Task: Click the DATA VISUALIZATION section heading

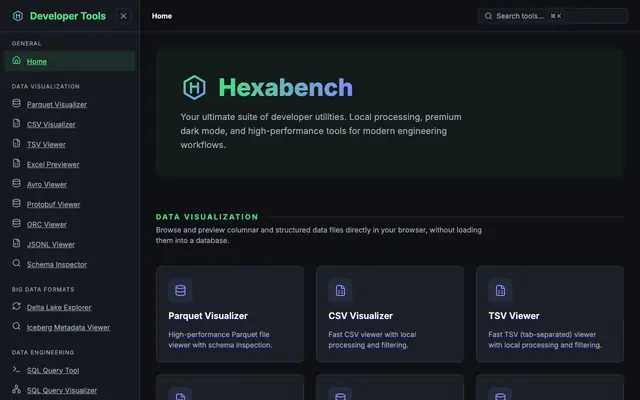Action: pyautogui.click(x=207, y=217)
